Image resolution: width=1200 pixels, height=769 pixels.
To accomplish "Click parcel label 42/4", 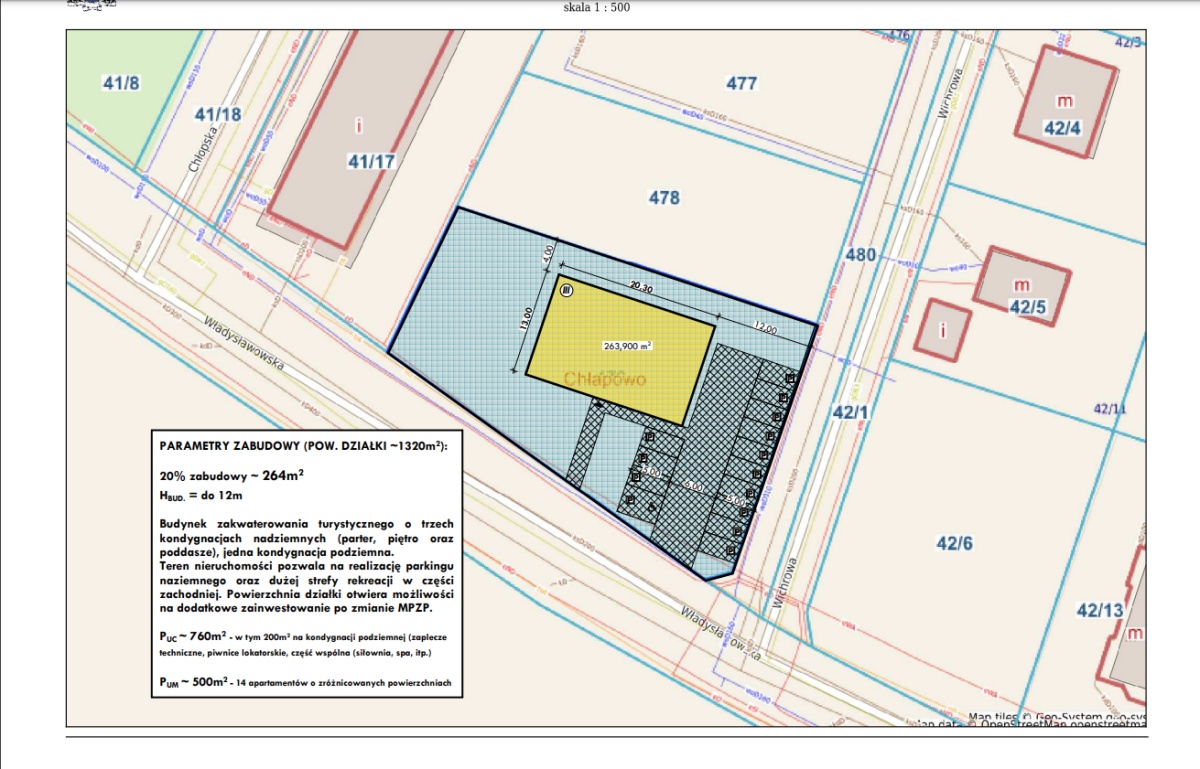I will [1062, 129].
